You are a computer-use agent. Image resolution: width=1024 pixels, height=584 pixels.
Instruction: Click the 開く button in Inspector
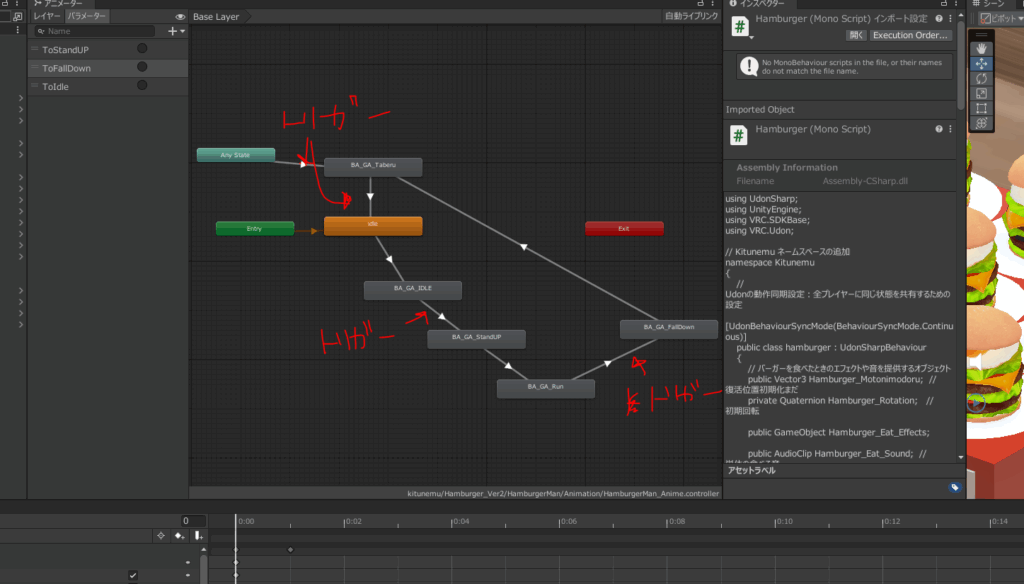click(855, 35)
